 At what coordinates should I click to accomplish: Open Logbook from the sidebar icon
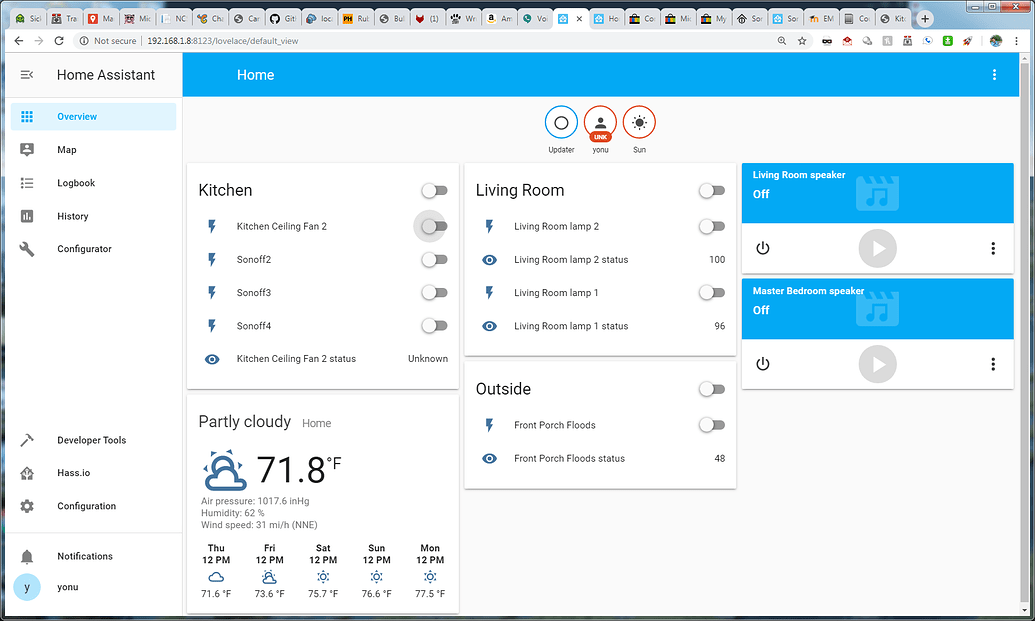click(x=28, y=182)
